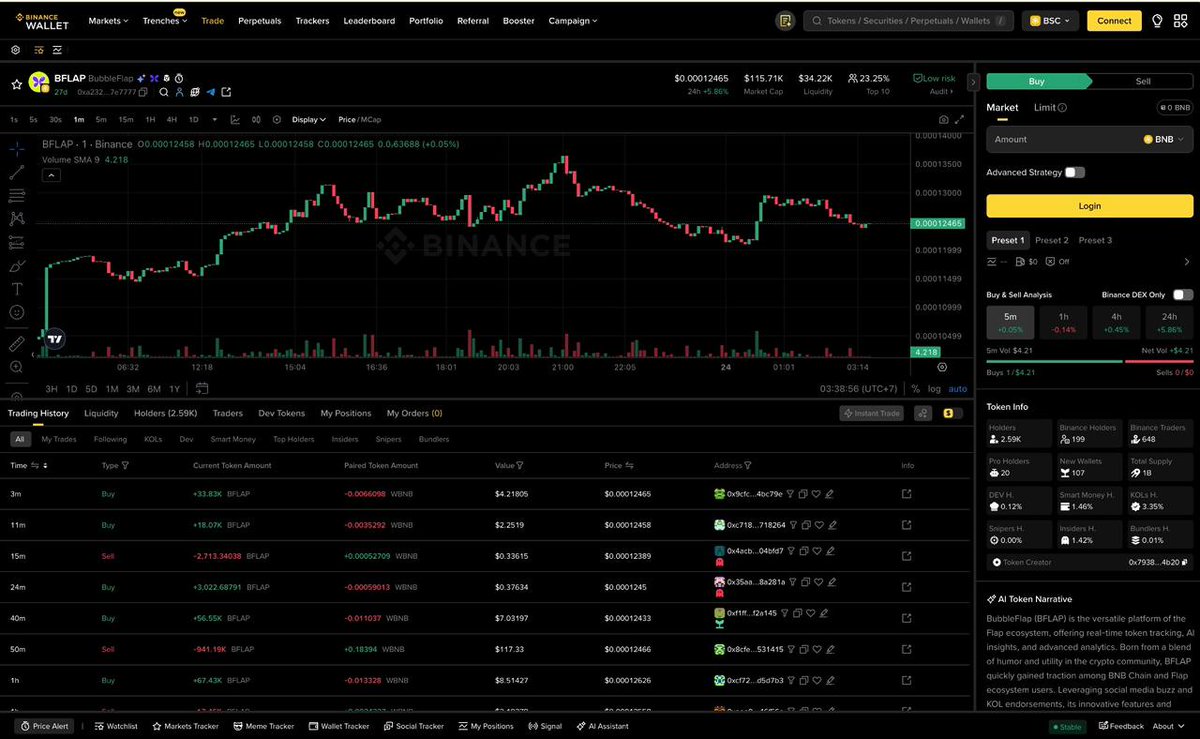This screenshot has height=739, width=1200.
Task: Open the yellow notes icon beside search
Action: (786, 20)
